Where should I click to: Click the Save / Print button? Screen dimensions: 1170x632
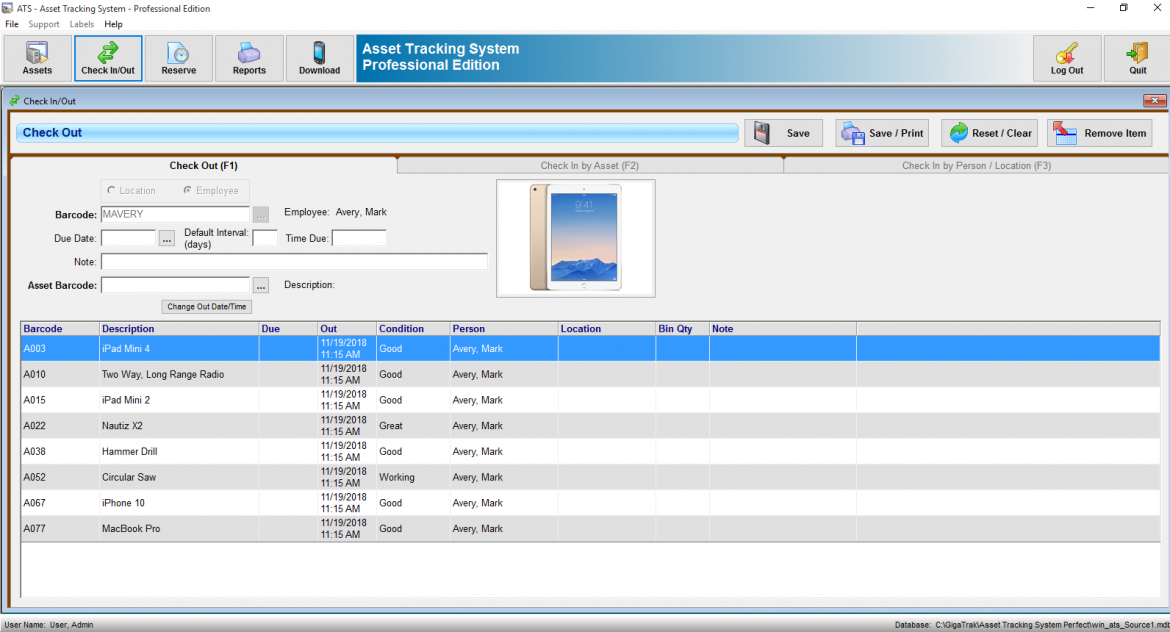coord(882,133)
